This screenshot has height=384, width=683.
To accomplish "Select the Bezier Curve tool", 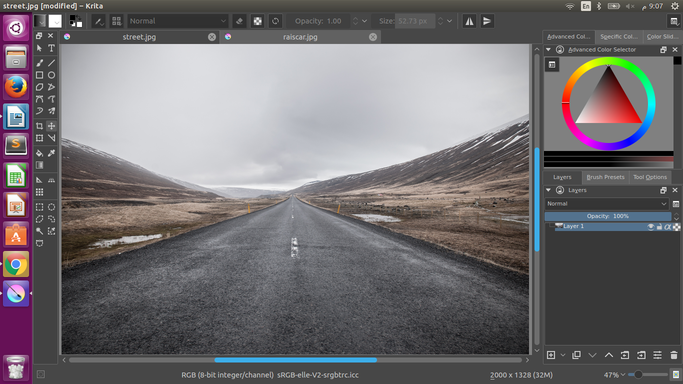I will coord(39,99).
